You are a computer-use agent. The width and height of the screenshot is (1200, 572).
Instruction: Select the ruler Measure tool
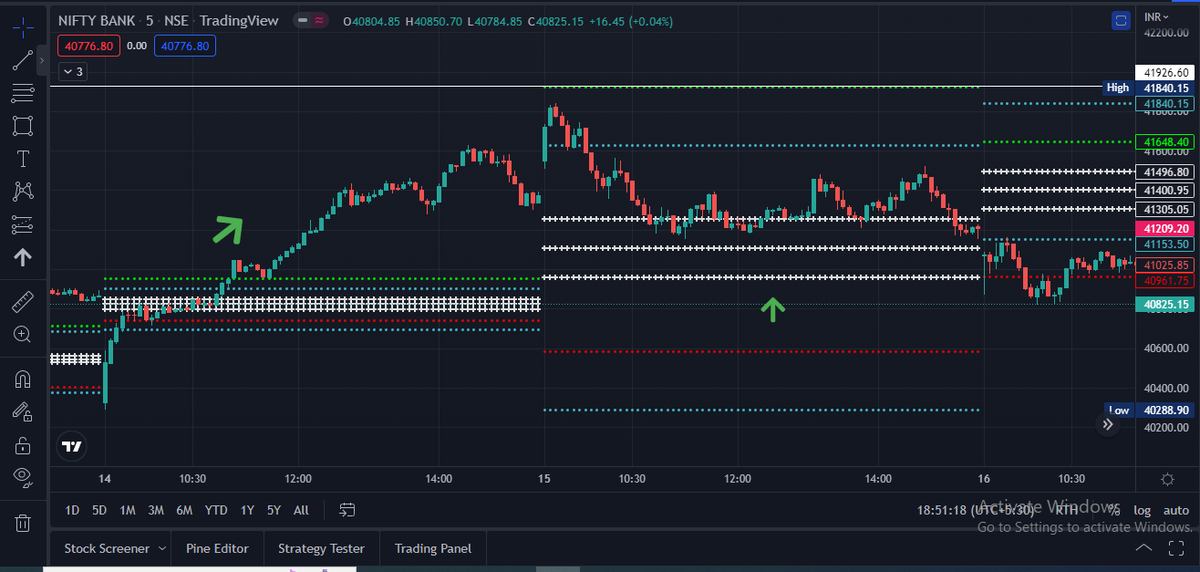(22, 301)
